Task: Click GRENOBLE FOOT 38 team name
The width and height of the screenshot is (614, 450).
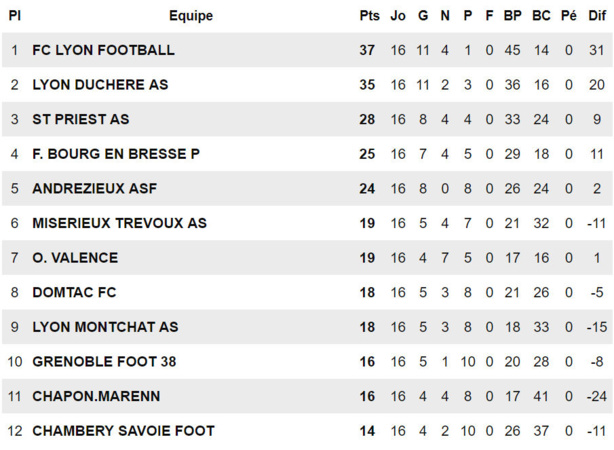Action: 104,361
